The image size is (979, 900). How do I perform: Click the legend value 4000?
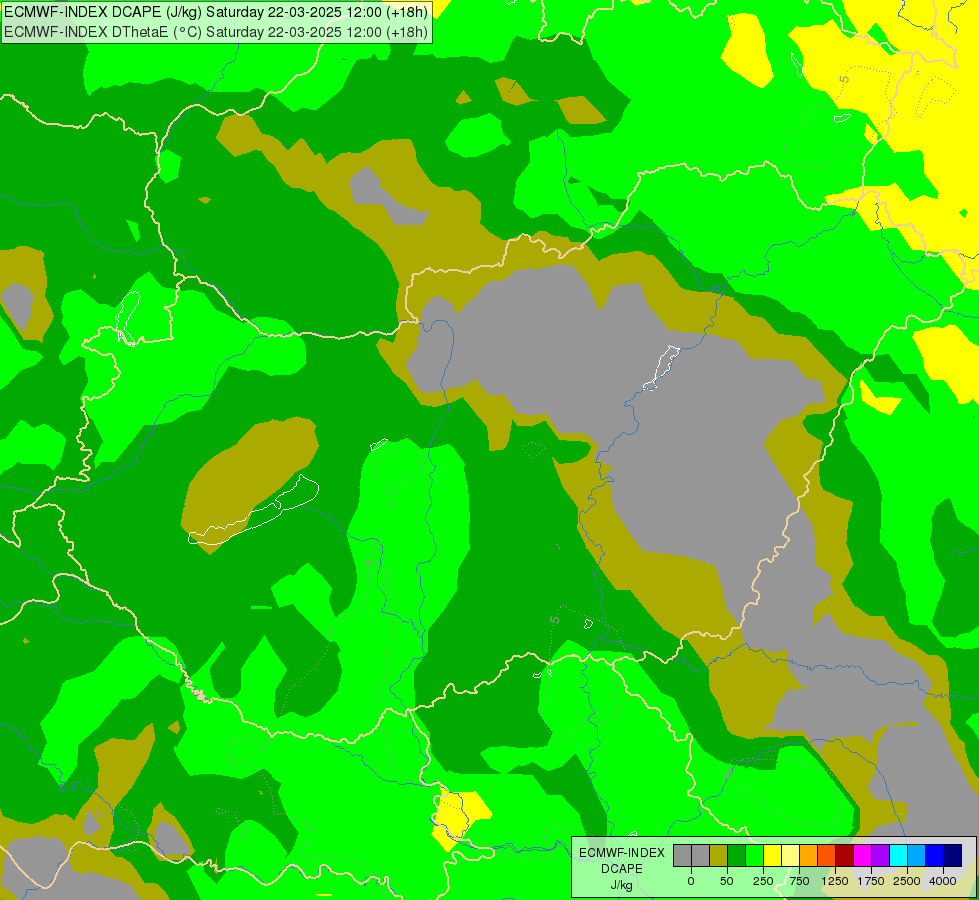(943, 881)
